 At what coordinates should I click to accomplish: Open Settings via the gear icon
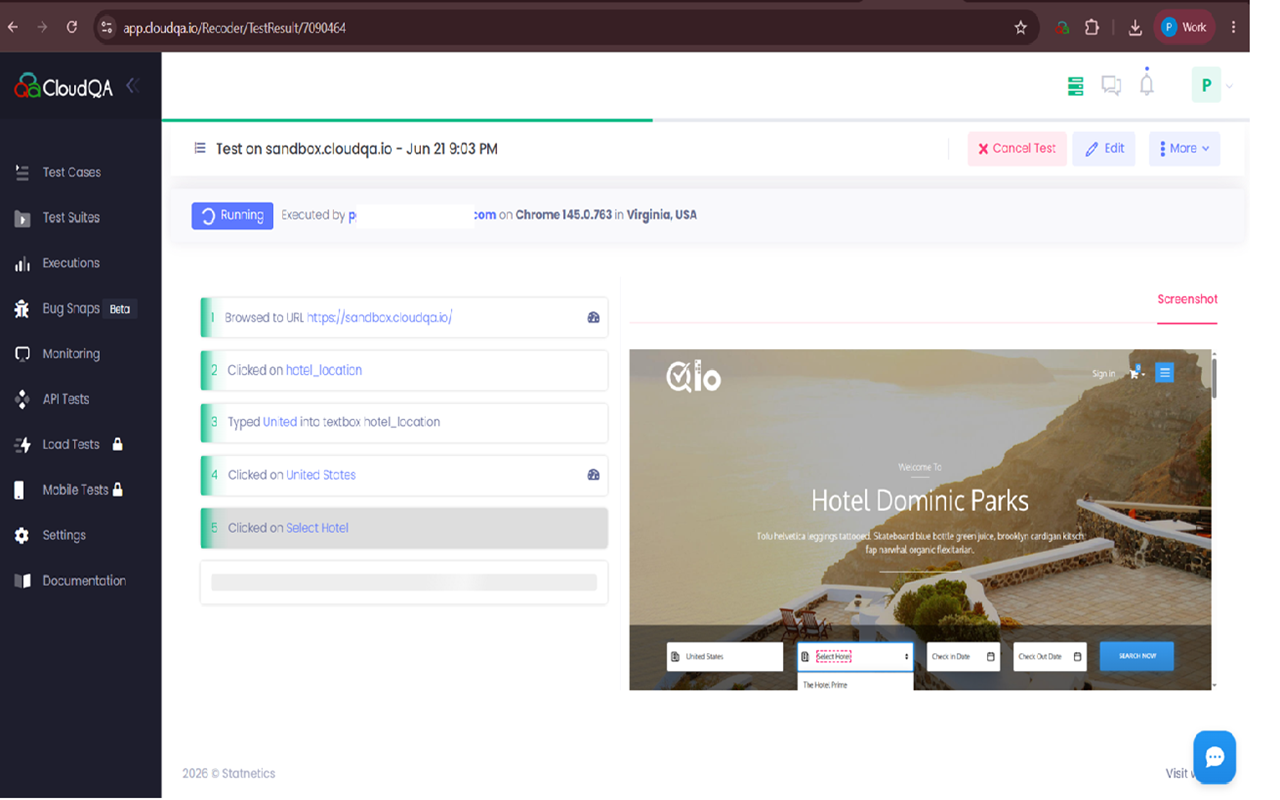22,536
